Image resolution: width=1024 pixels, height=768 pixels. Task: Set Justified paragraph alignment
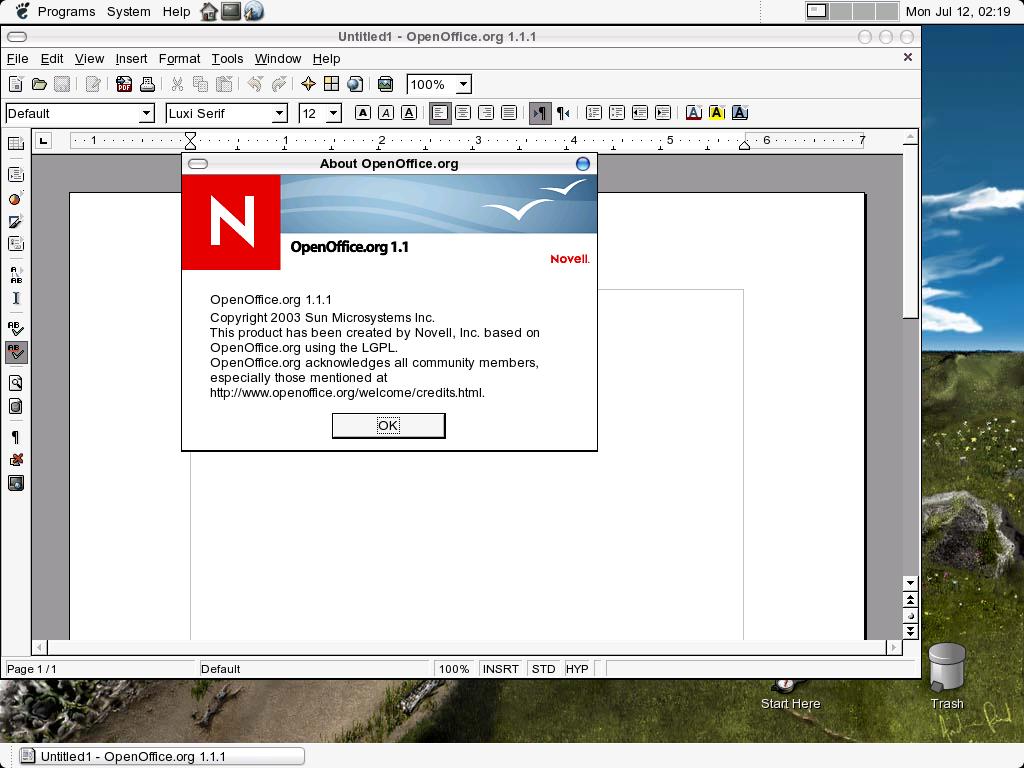pyautogui.click(x=509, y=113)
